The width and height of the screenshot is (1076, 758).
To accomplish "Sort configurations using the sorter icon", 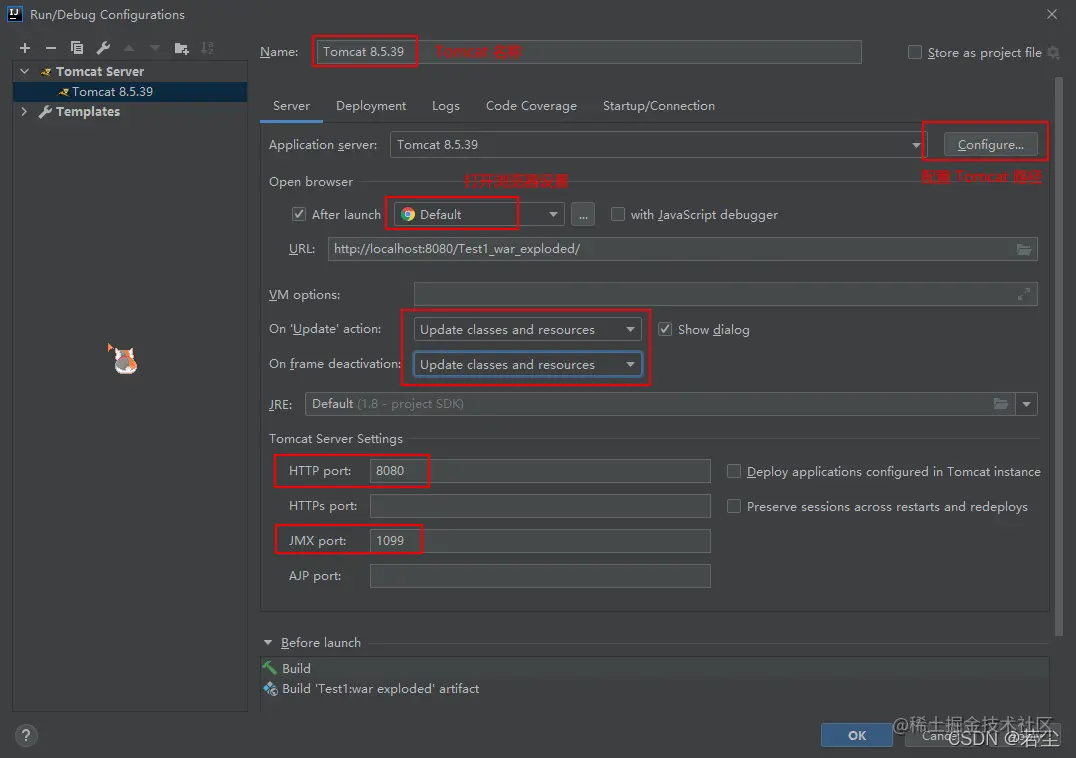I will [209, 47].
